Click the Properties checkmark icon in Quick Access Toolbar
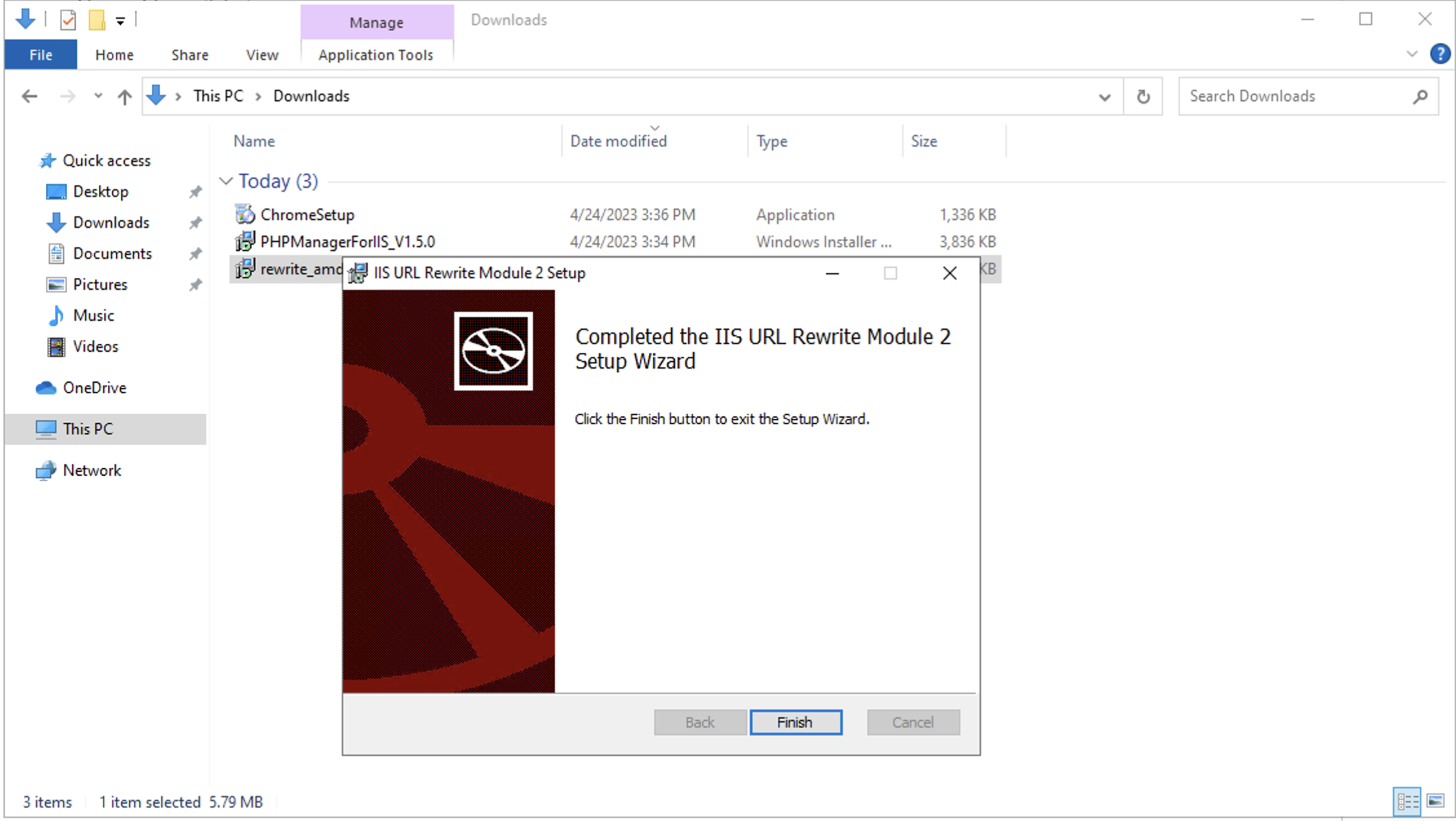 (x=67, y=19)
